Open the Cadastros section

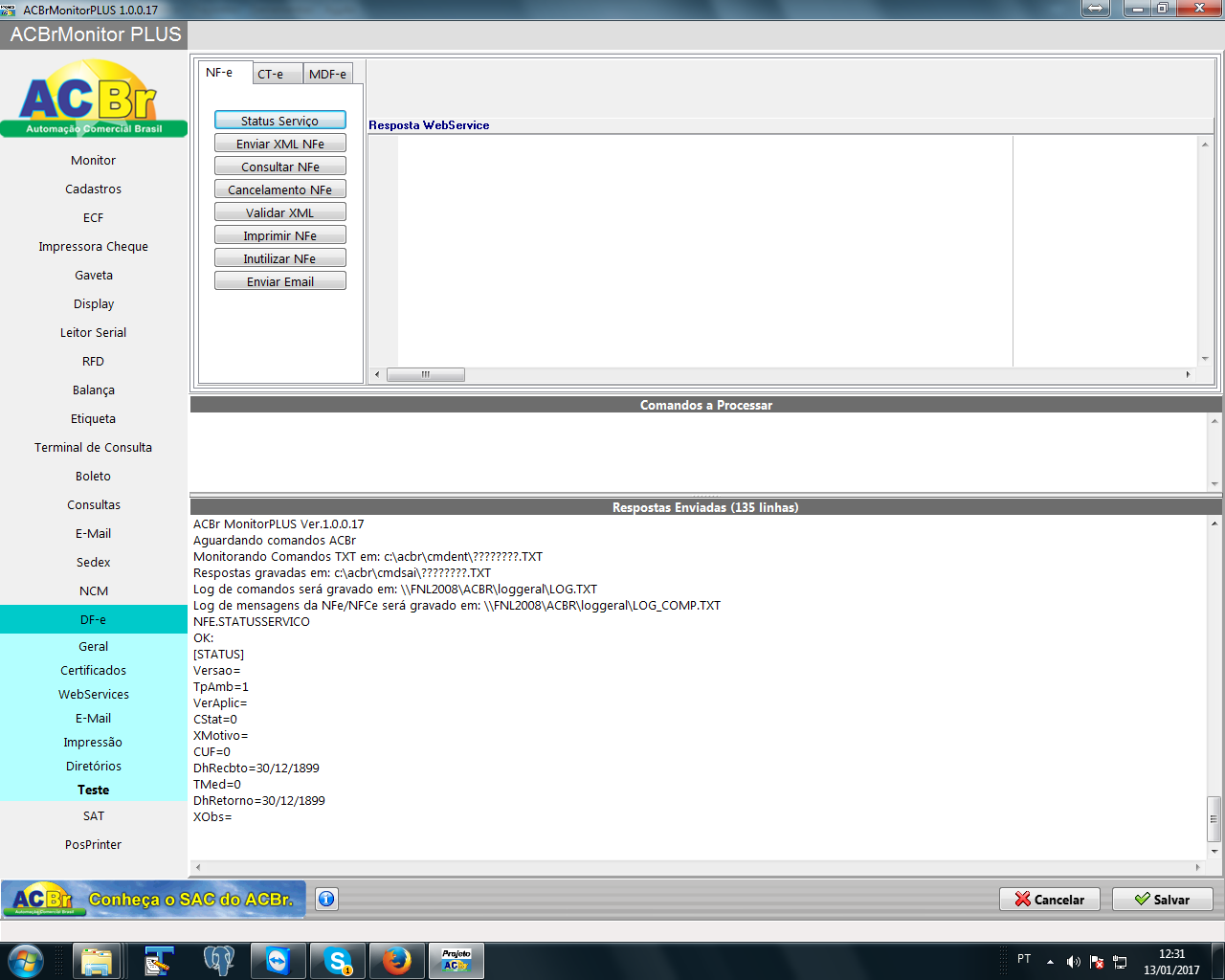point(94,189)
